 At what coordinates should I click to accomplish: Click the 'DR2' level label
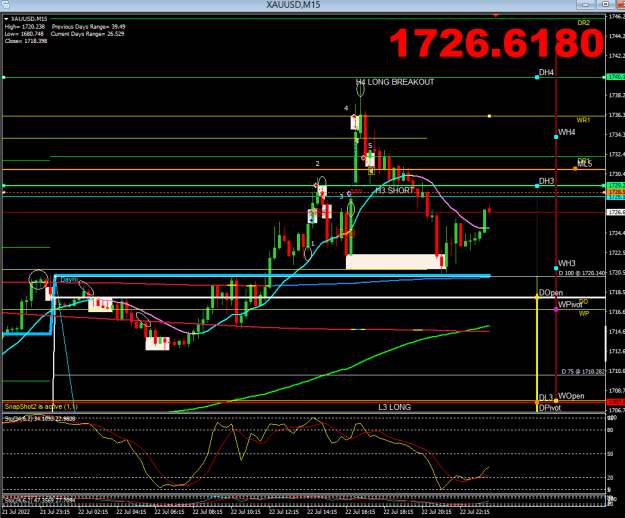click(584, 23)
